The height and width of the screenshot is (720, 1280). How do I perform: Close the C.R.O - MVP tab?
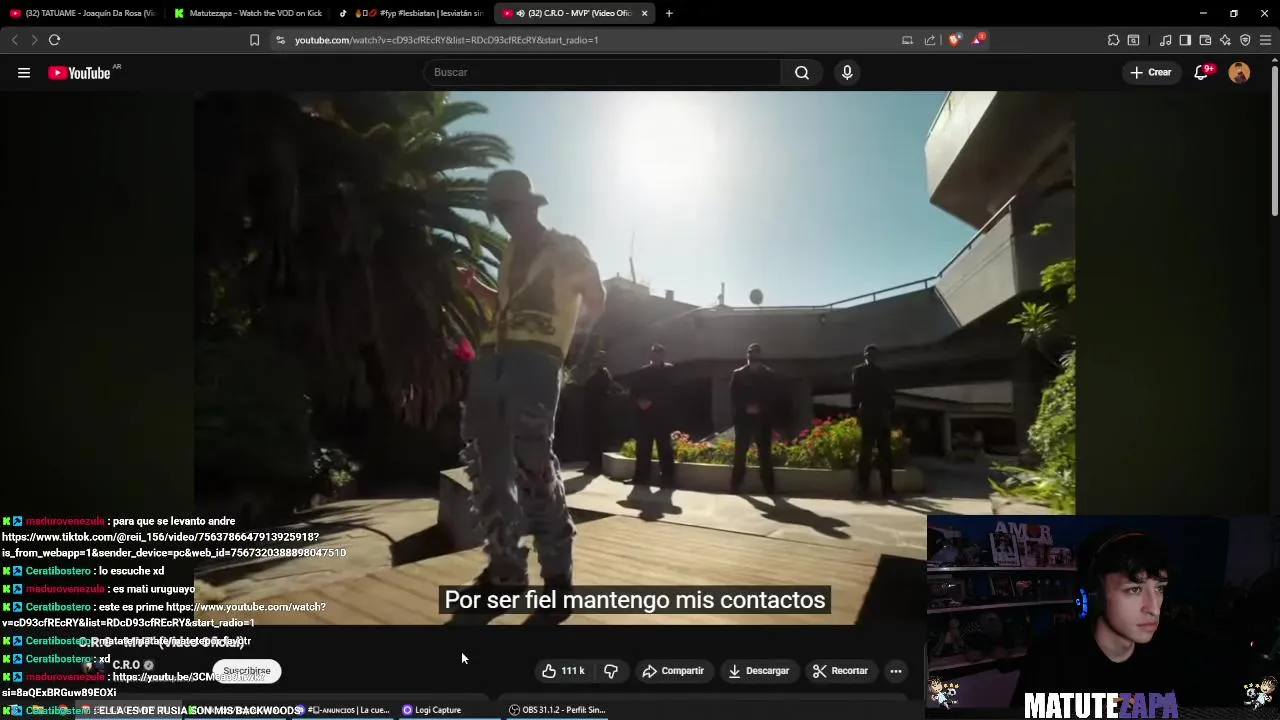(645, 13)
